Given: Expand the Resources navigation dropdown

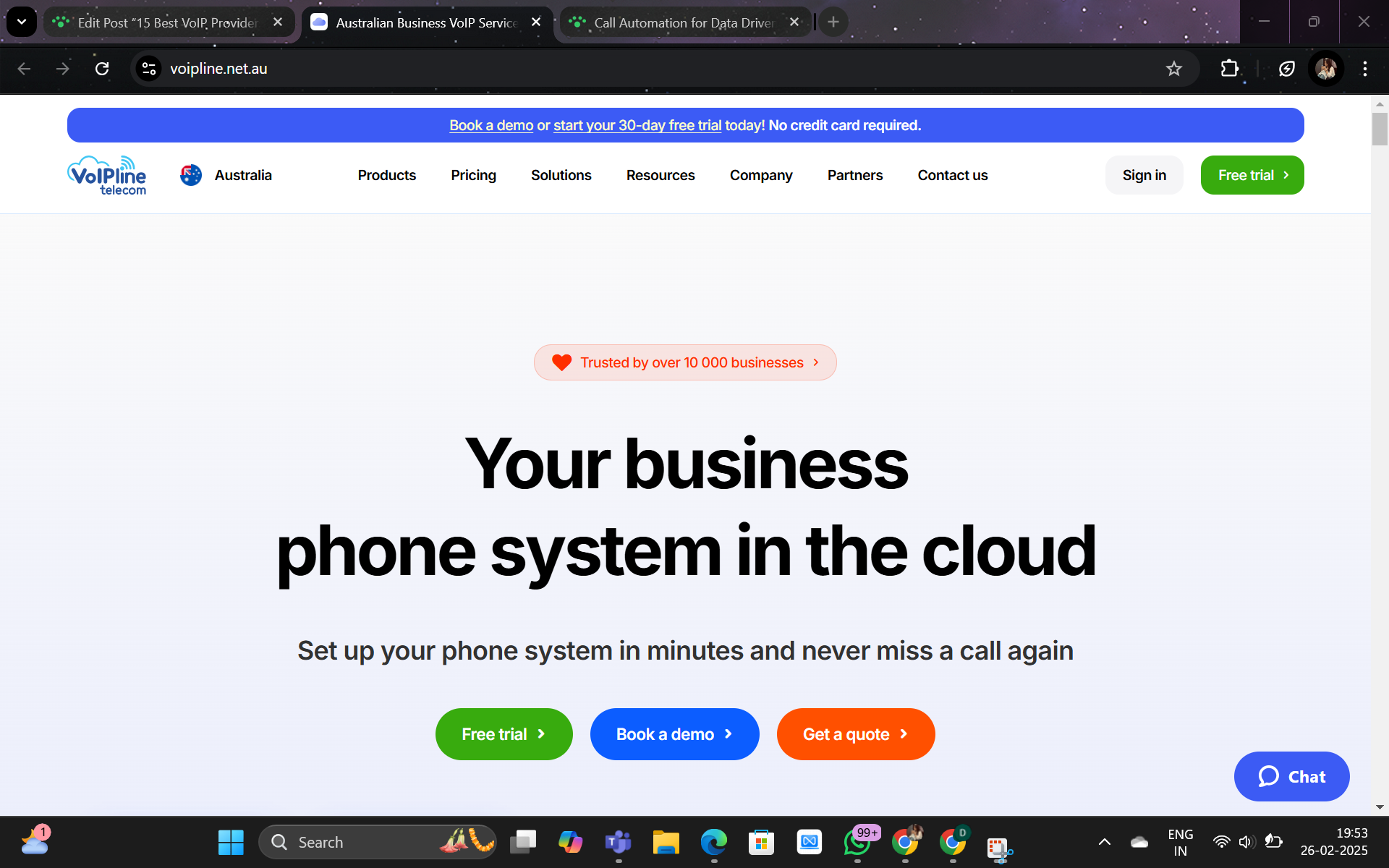Looking at the screenshot, I should point(660,175).
